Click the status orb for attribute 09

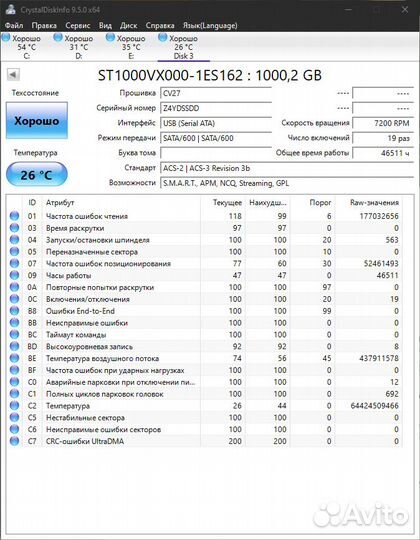[14, 275]
